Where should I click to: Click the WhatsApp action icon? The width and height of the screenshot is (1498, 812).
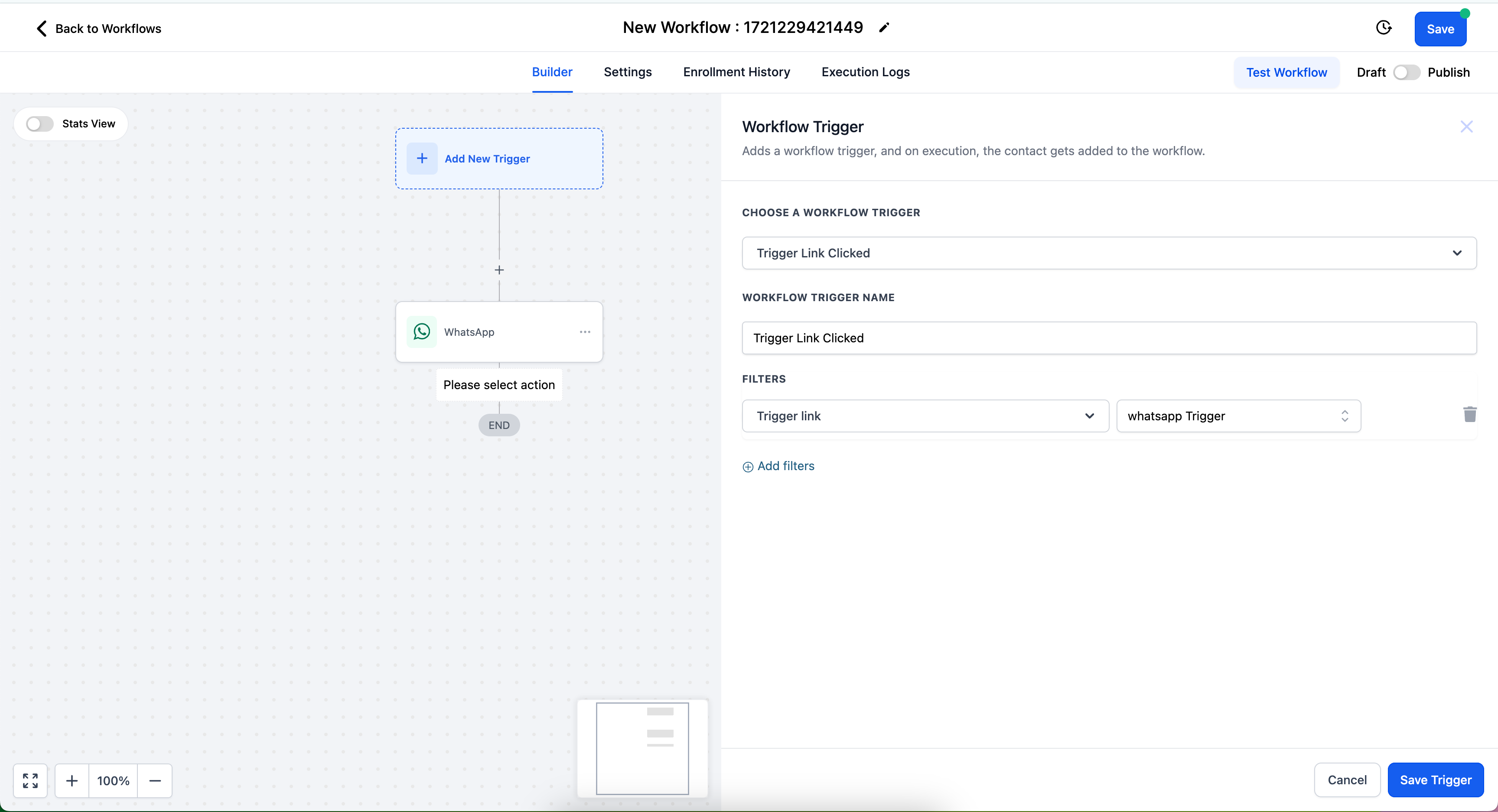pos(422,332)
